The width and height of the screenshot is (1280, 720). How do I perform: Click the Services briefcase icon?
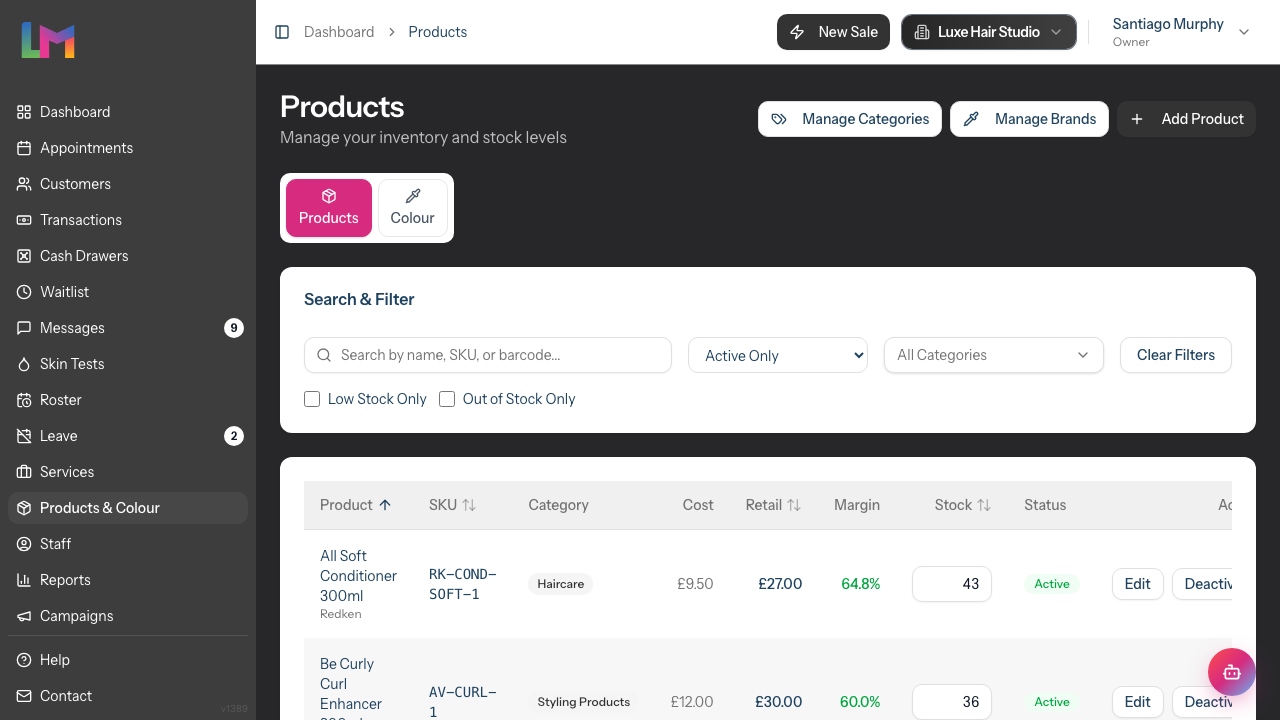24,472
